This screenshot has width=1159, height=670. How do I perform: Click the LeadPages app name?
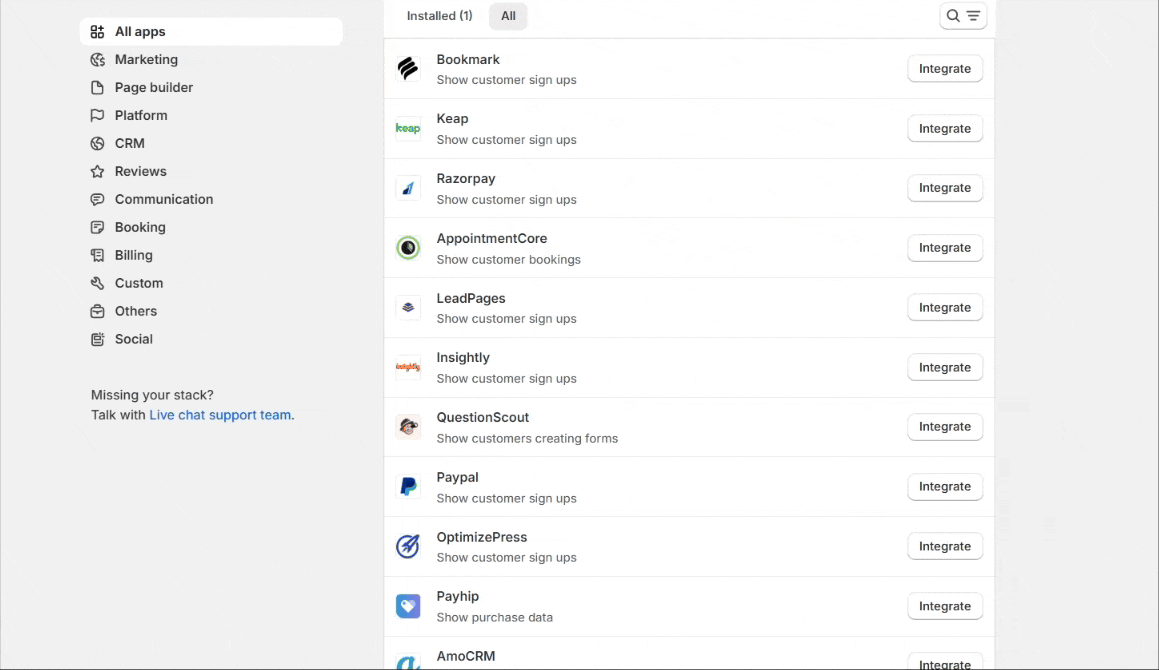click(471, 298)
